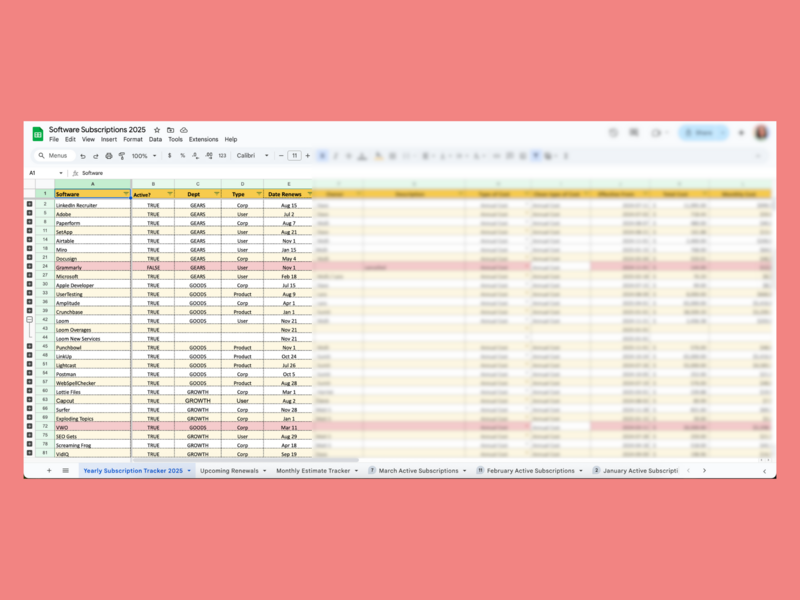Open the Format menu

tap(133, 139)
